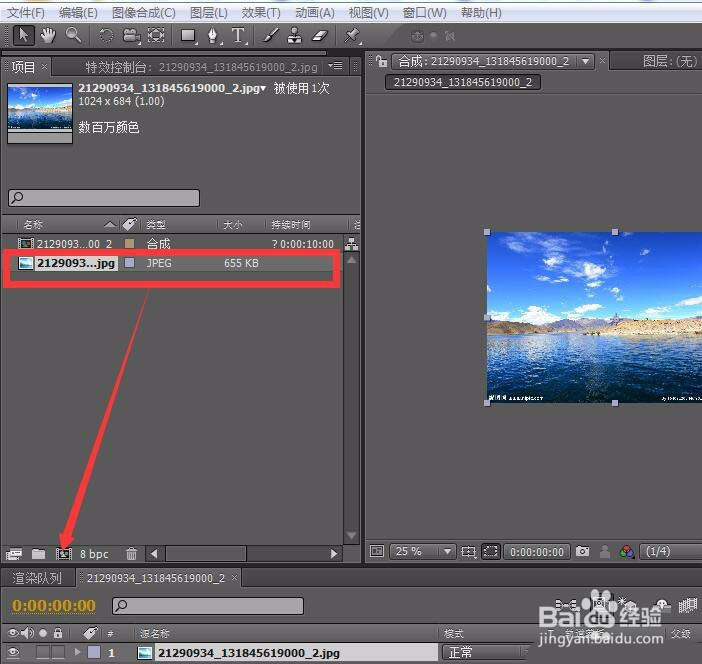
Task: Switch to the 项目 panel tab
Action: [23, 67]
